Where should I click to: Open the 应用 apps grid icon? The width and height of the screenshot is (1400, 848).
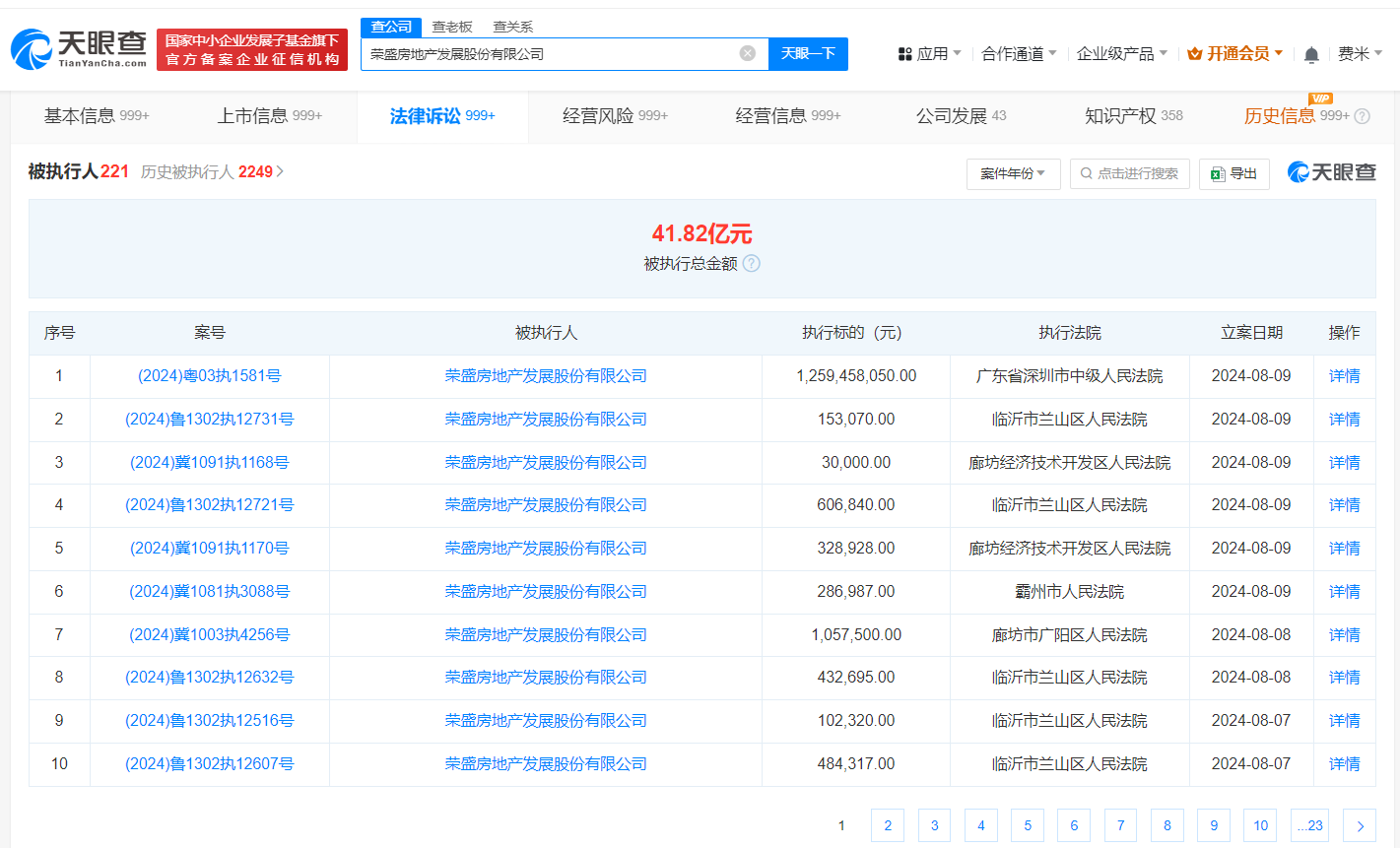click(905, 53)
